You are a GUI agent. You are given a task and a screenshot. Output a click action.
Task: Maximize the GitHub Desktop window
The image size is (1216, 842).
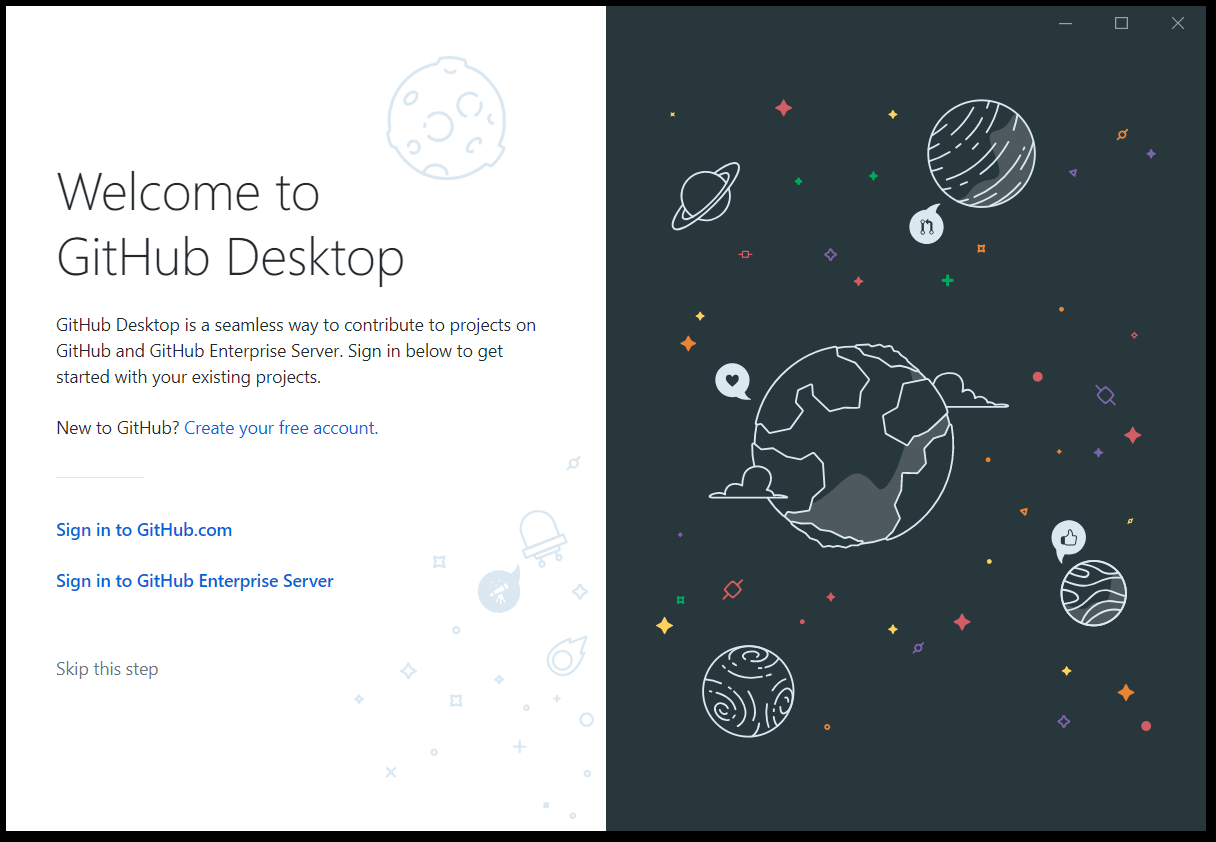point(1122,24)
